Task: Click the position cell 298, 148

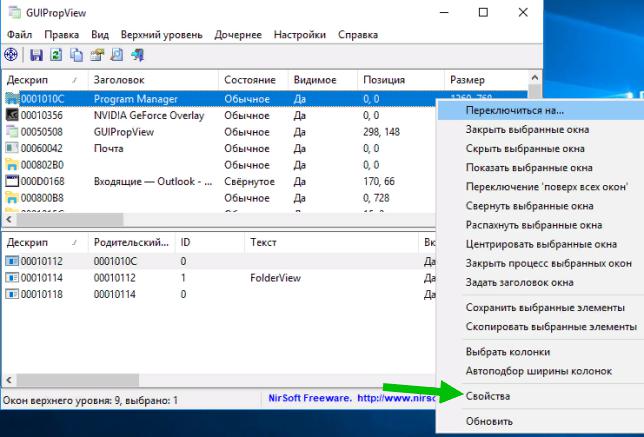Action: pos(381,132)
